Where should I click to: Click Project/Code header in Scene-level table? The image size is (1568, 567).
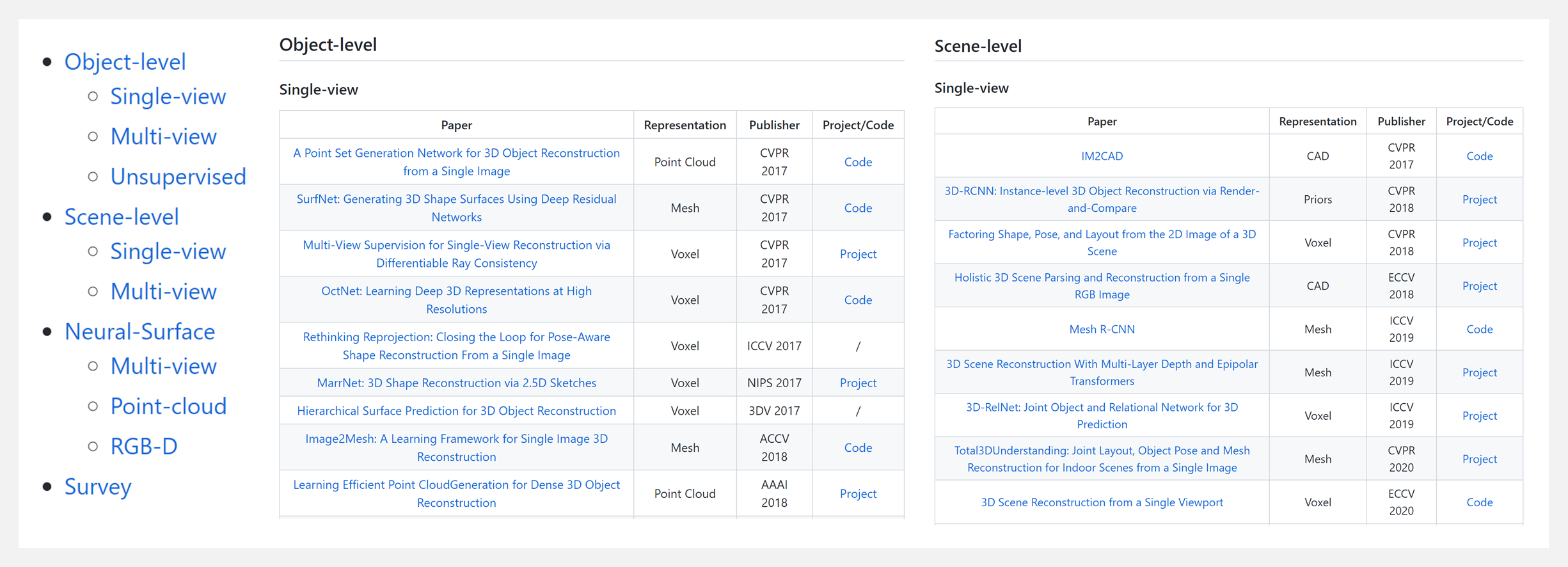click(1479, 122)
